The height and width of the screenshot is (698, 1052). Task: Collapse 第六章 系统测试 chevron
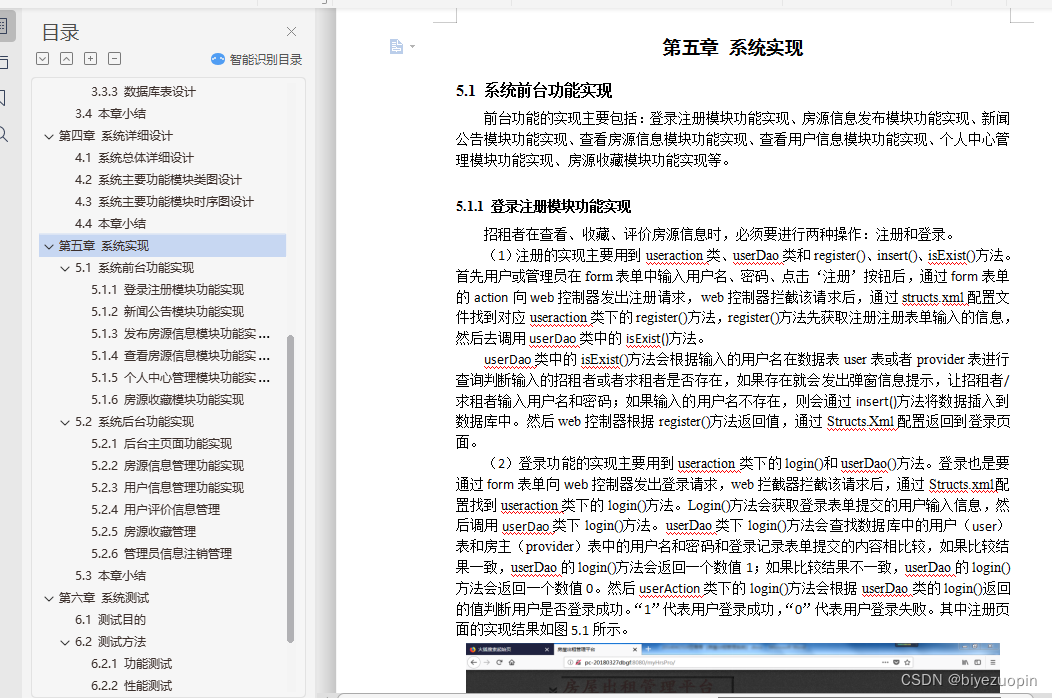pos(48,598)
